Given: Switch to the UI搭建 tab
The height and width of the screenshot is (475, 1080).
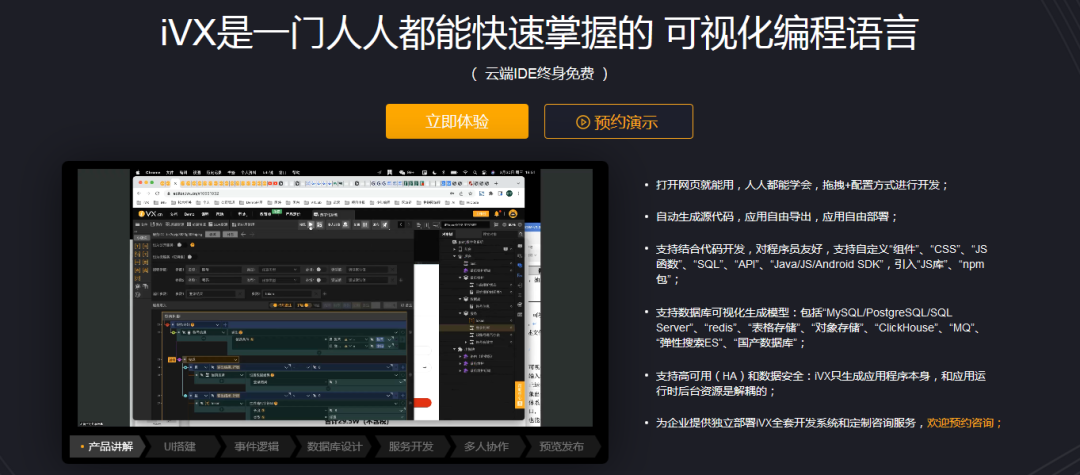Looking at the screenshot, I should pos(180,447).
